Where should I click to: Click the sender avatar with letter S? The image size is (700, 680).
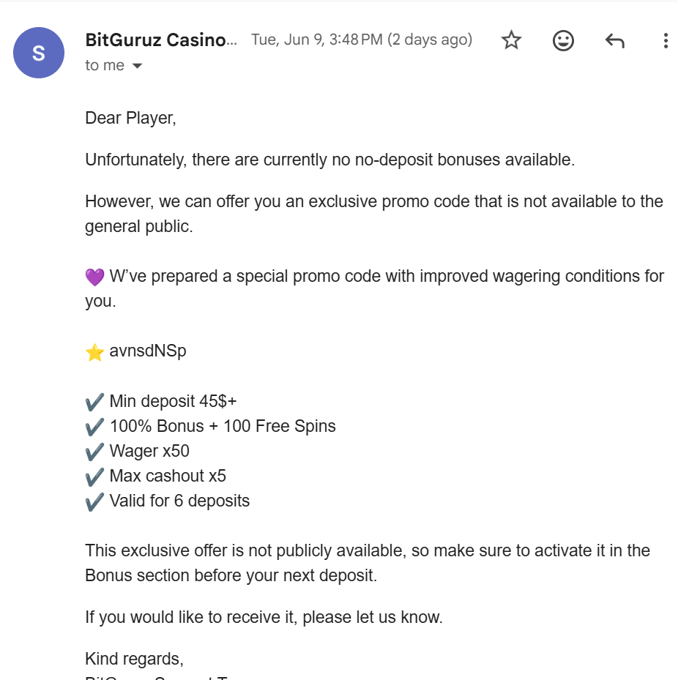(x=39, y=53)
